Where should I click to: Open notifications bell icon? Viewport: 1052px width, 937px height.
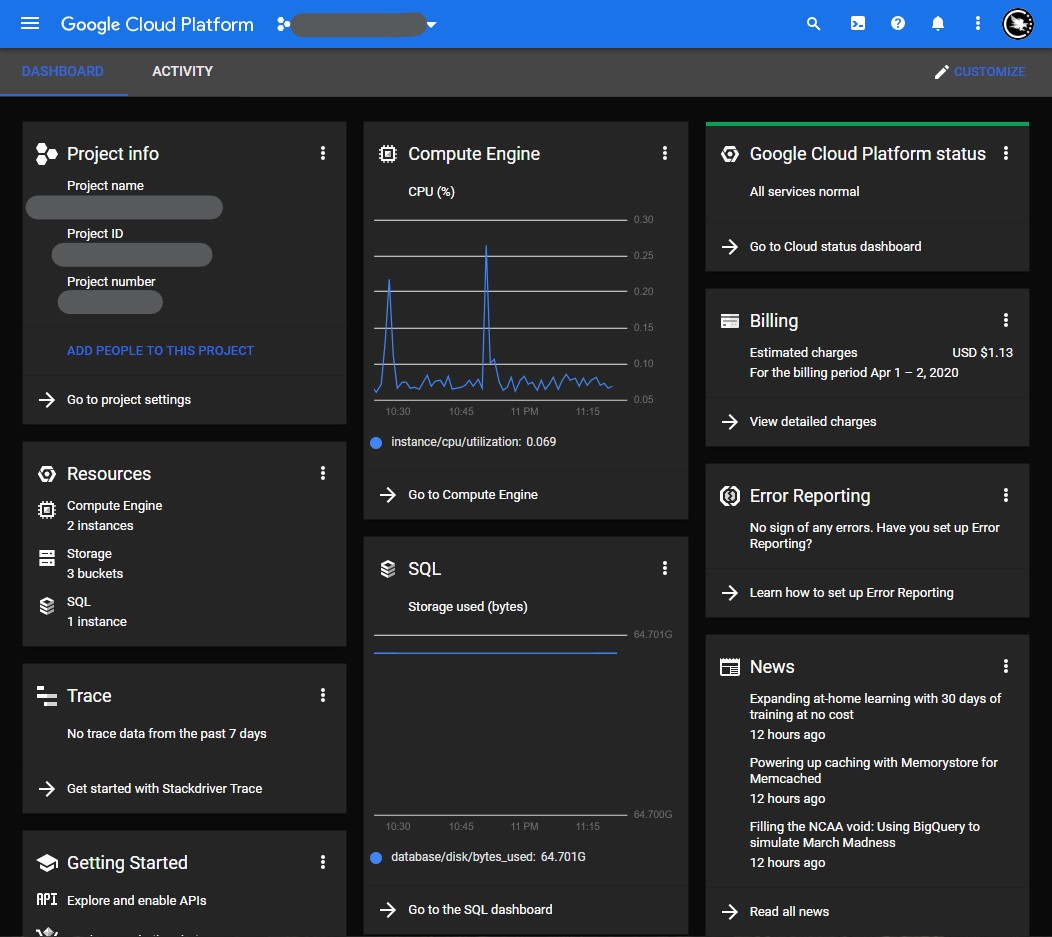938,24
